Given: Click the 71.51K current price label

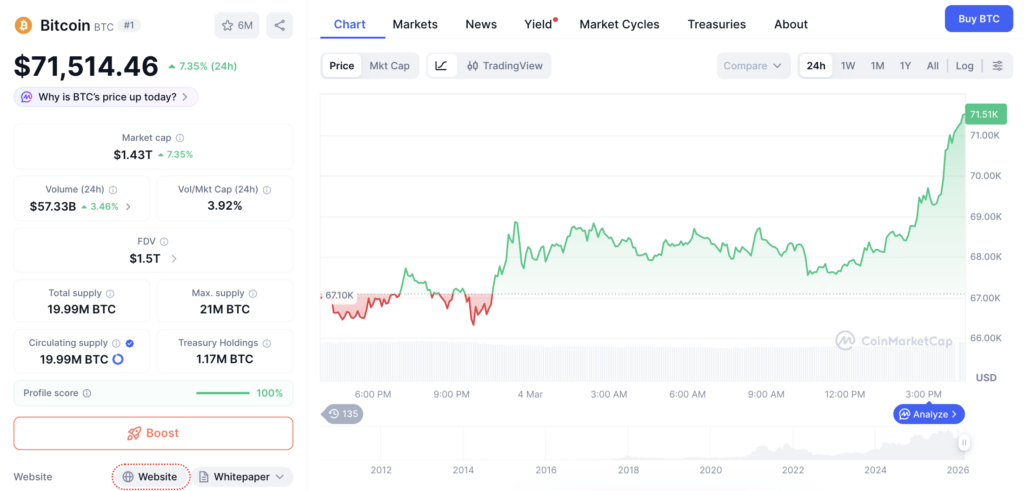Looking at the screenshot, I should (984, 114).
